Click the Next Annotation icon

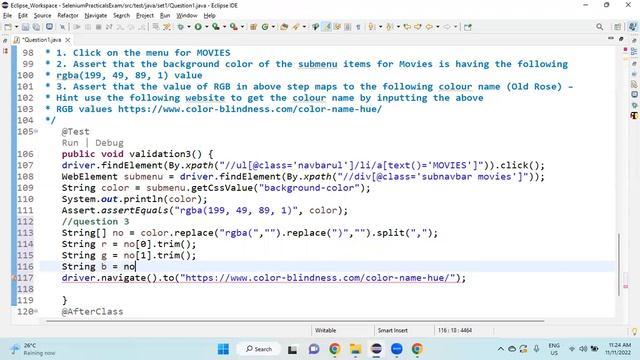[x=371, y=27]
